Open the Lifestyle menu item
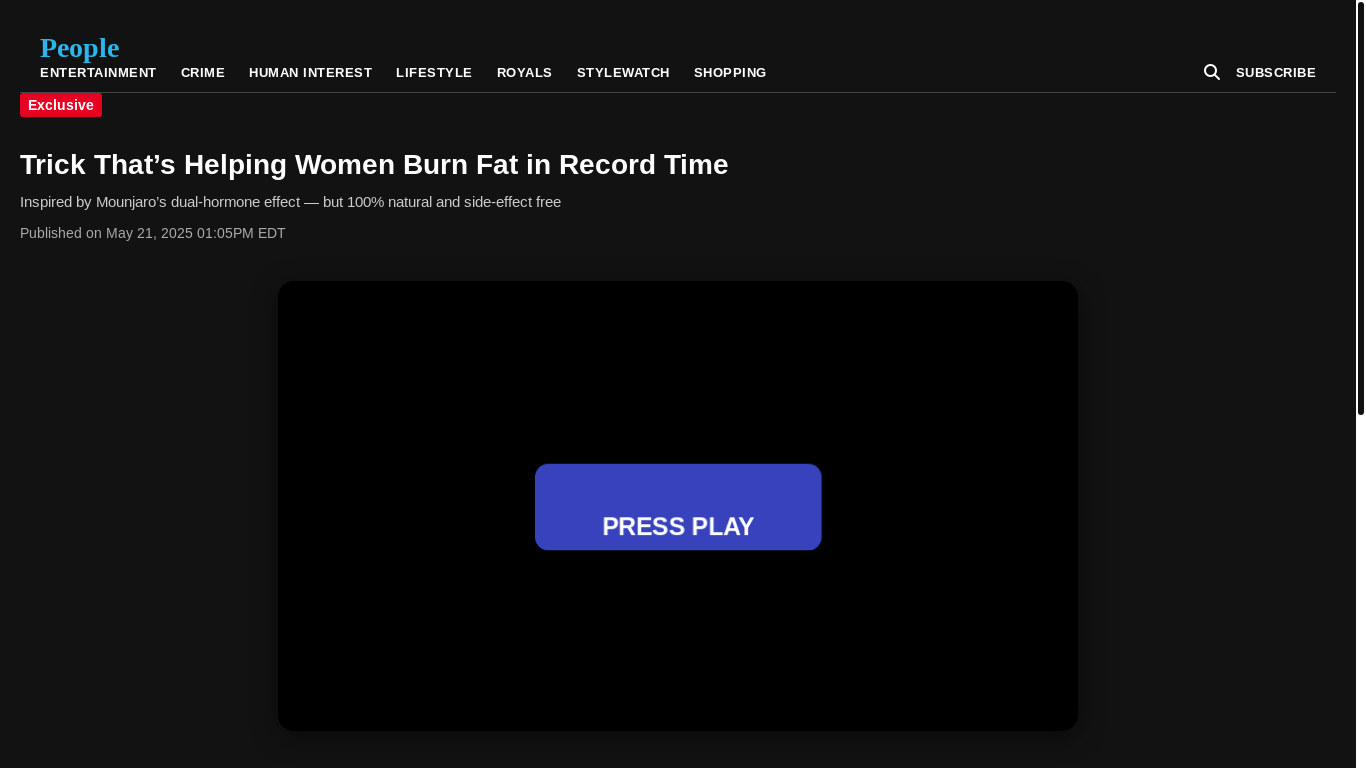1366x768 pixels. [x=434, y=73]
